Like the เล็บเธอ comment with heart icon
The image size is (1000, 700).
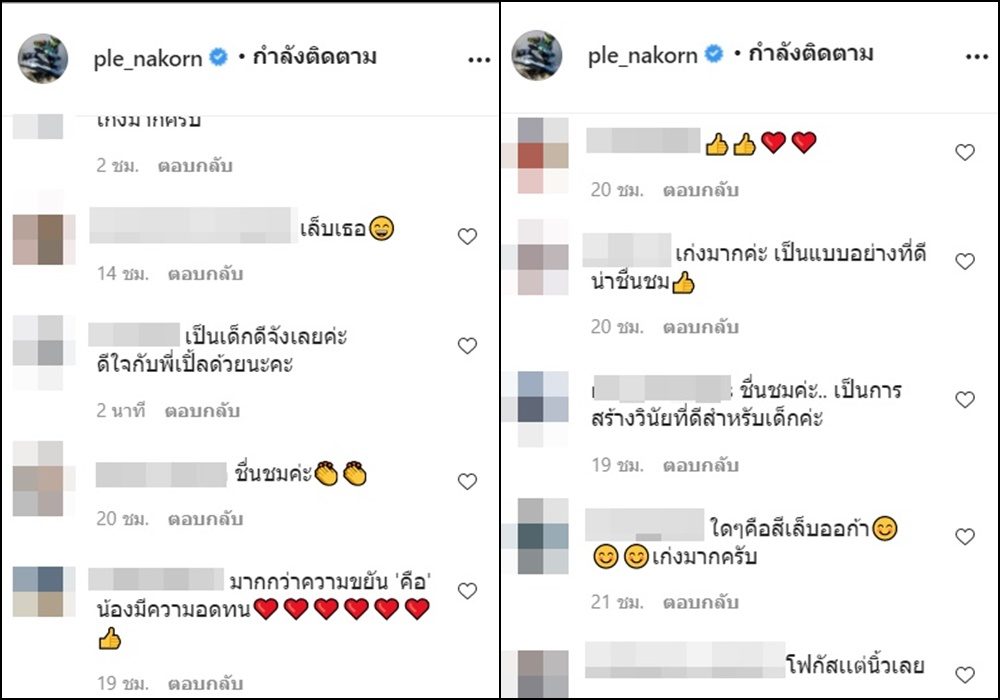[467, 237]
